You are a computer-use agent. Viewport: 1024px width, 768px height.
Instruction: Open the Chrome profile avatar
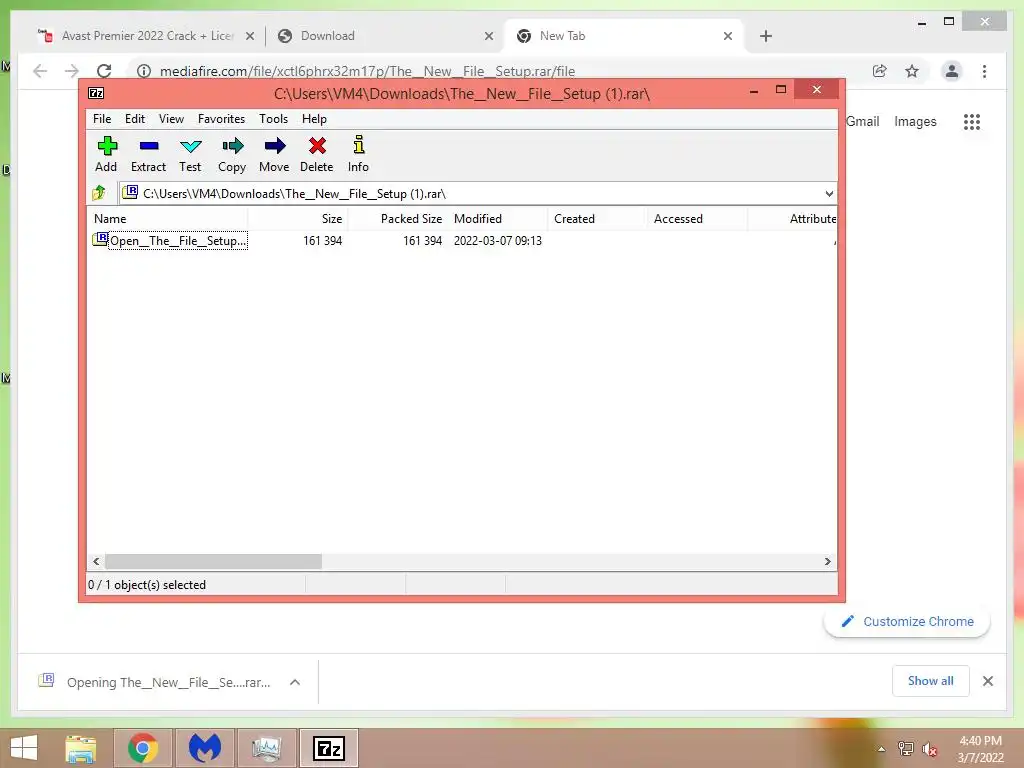[x=952, y=71]
